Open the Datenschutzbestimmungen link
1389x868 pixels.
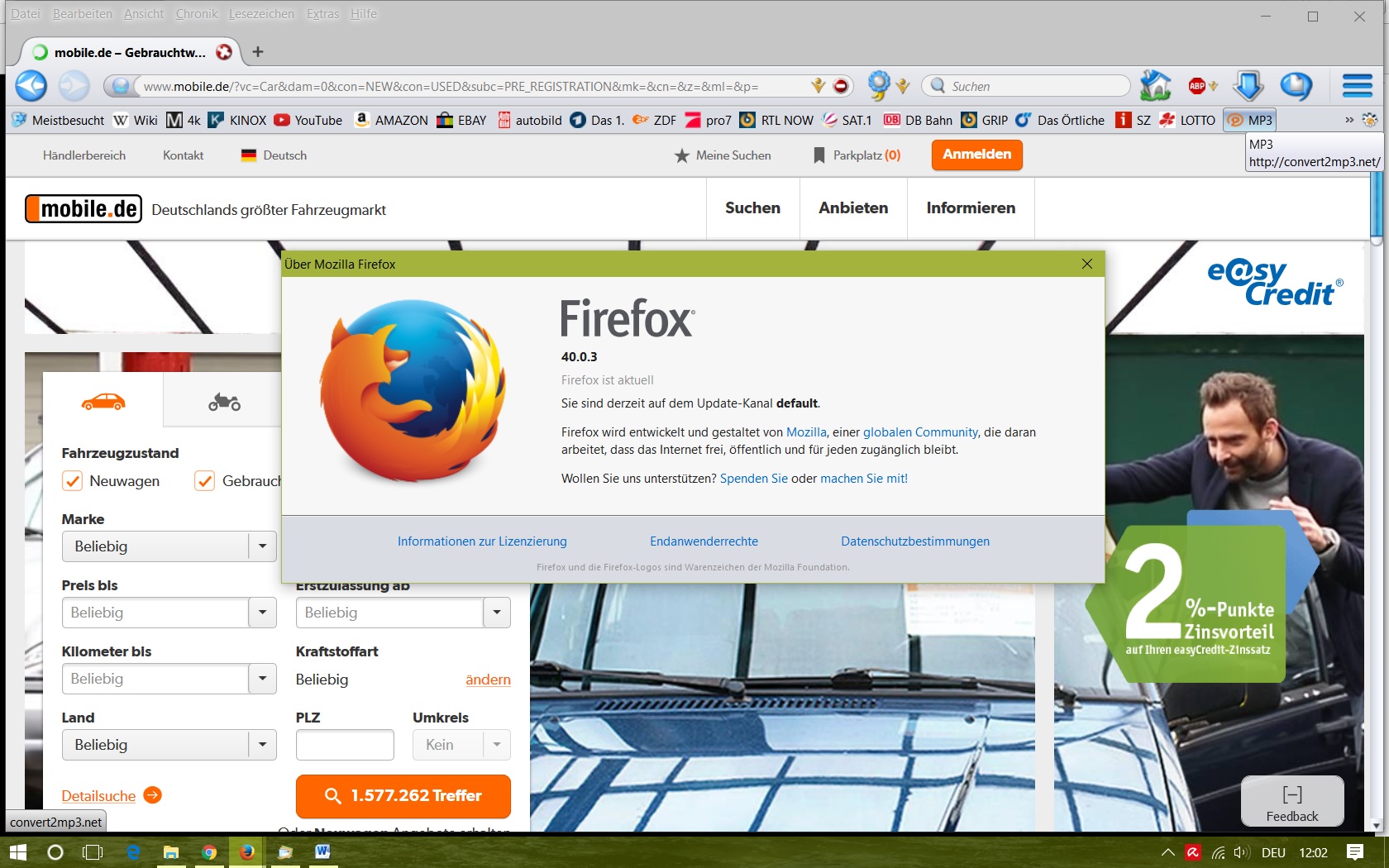point(915,541)
